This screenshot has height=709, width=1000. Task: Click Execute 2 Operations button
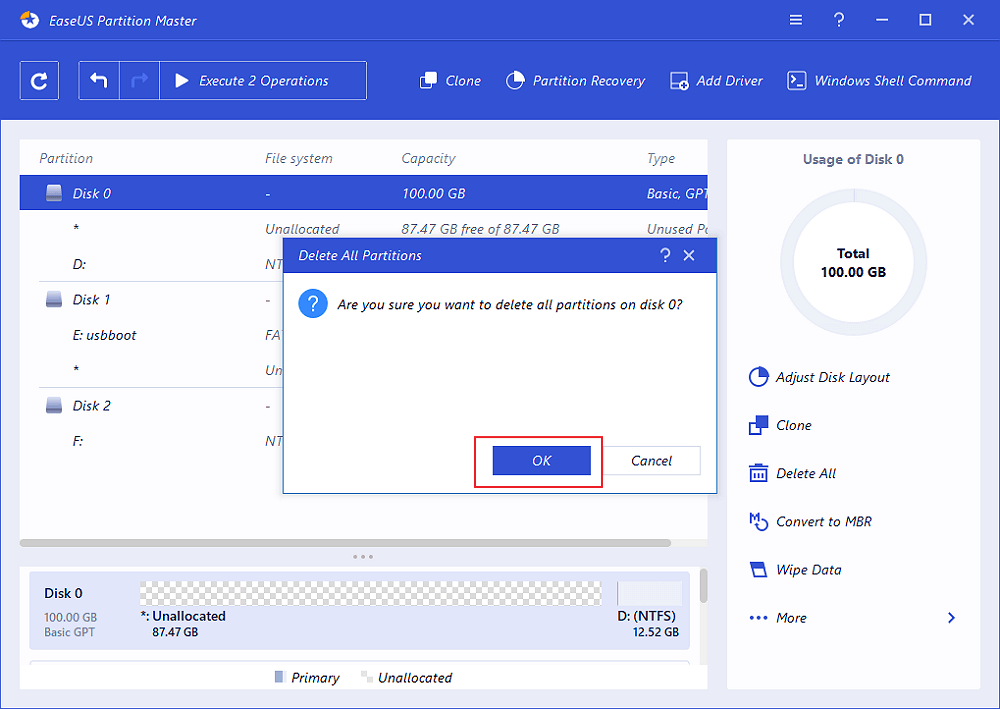coord(253,81)
